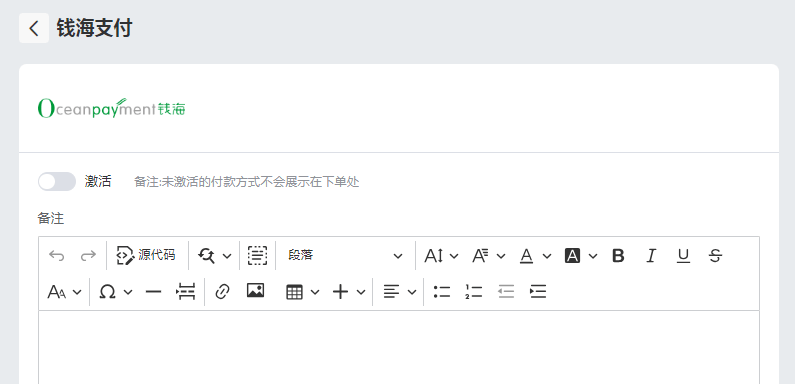This screenshot has height=384, width=795.
Task: Insert a horizontal line
Action: 153,292
